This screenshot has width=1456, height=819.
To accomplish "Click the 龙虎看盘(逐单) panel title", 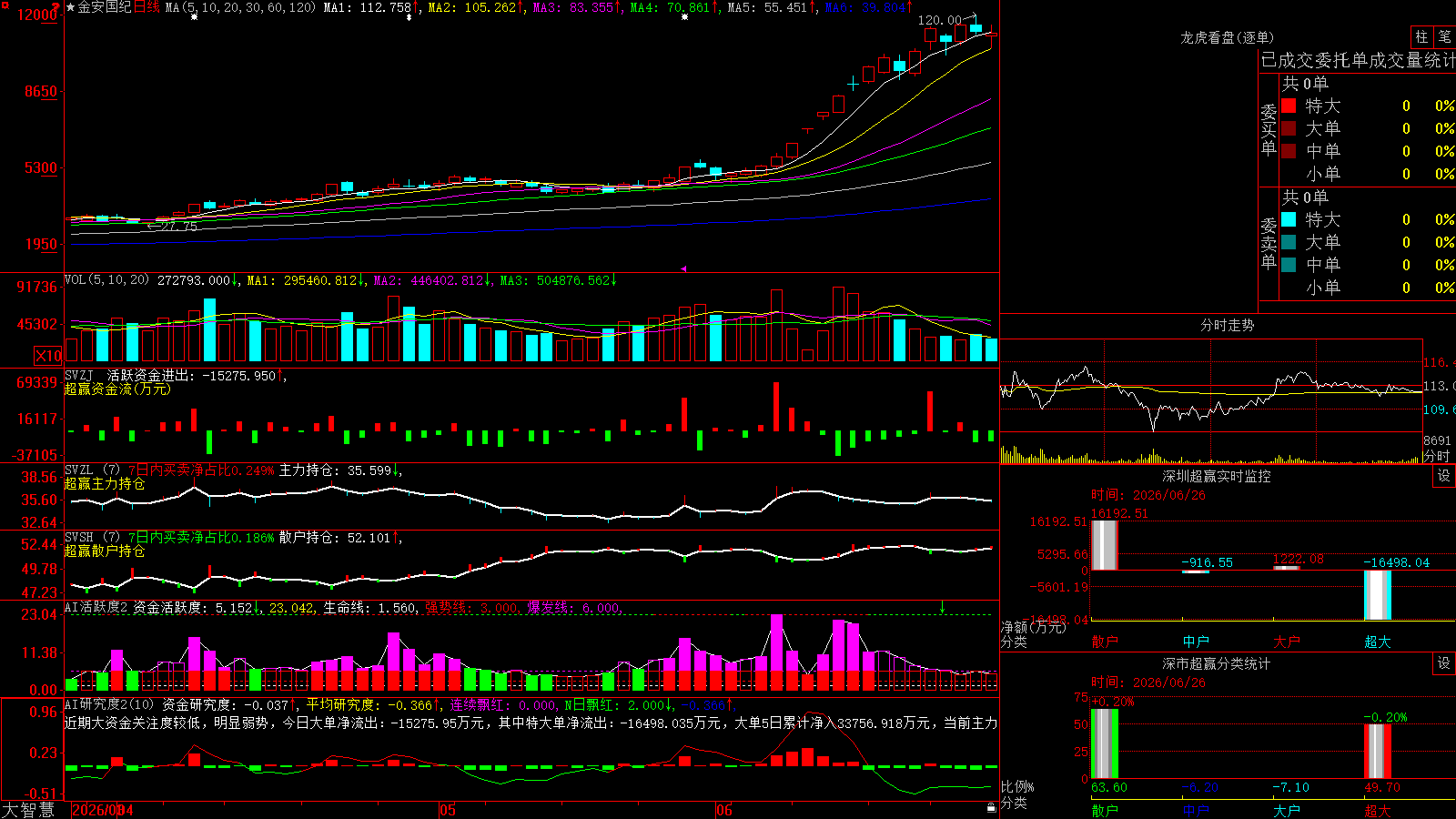I will tap(1227, 37).
